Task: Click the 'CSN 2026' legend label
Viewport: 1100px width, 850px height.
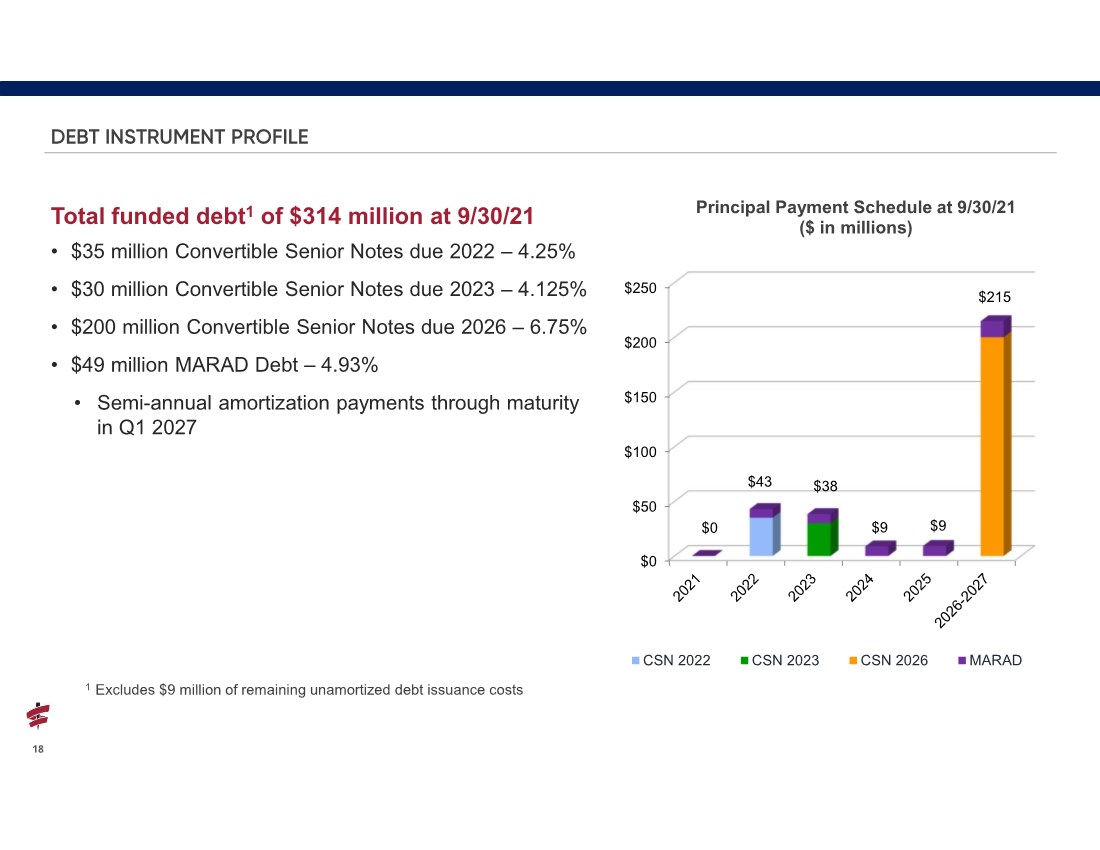Action: (x=894, y=661)
